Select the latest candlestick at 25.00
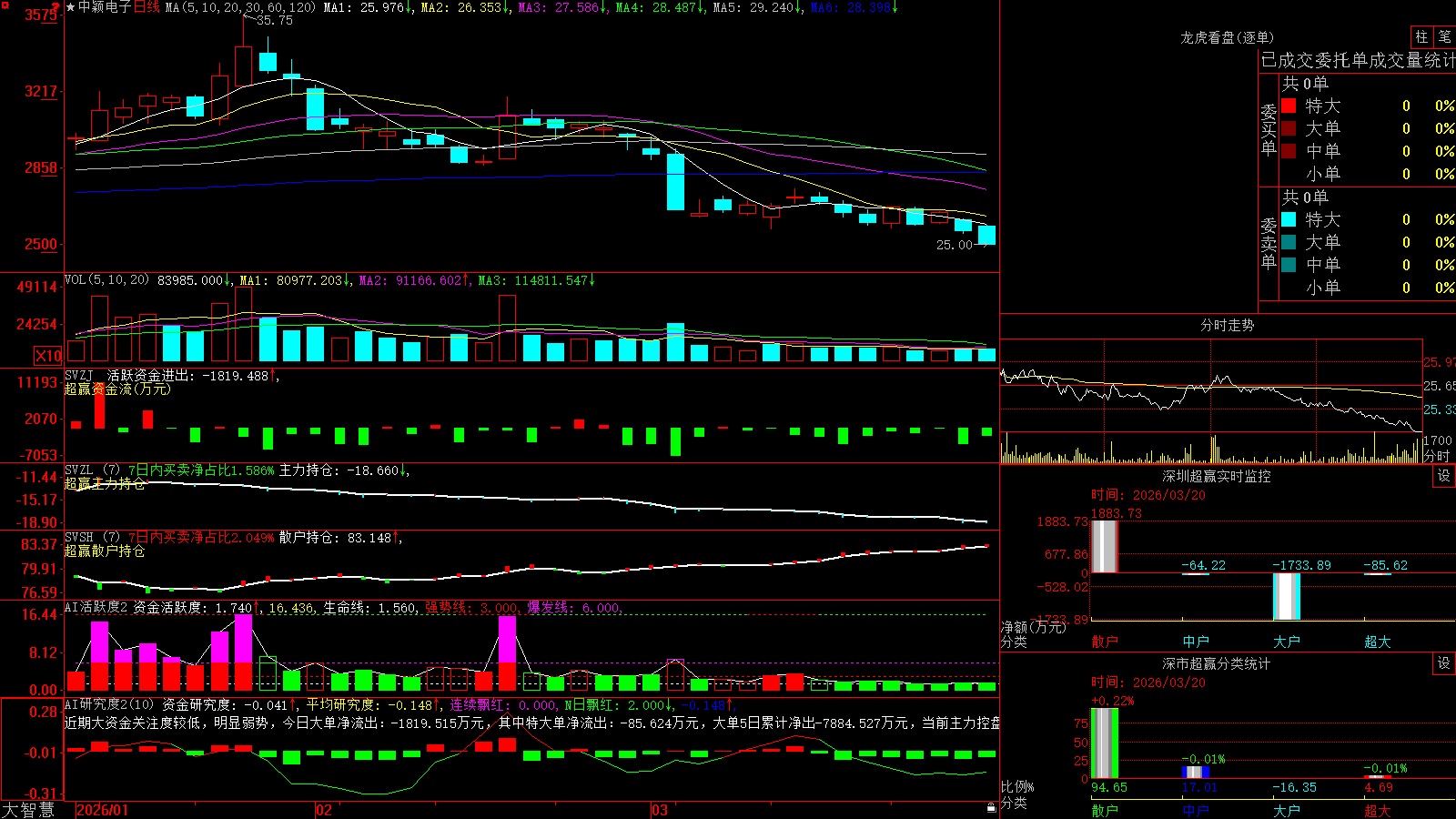The image size is (1456, 819). (986, 235)
